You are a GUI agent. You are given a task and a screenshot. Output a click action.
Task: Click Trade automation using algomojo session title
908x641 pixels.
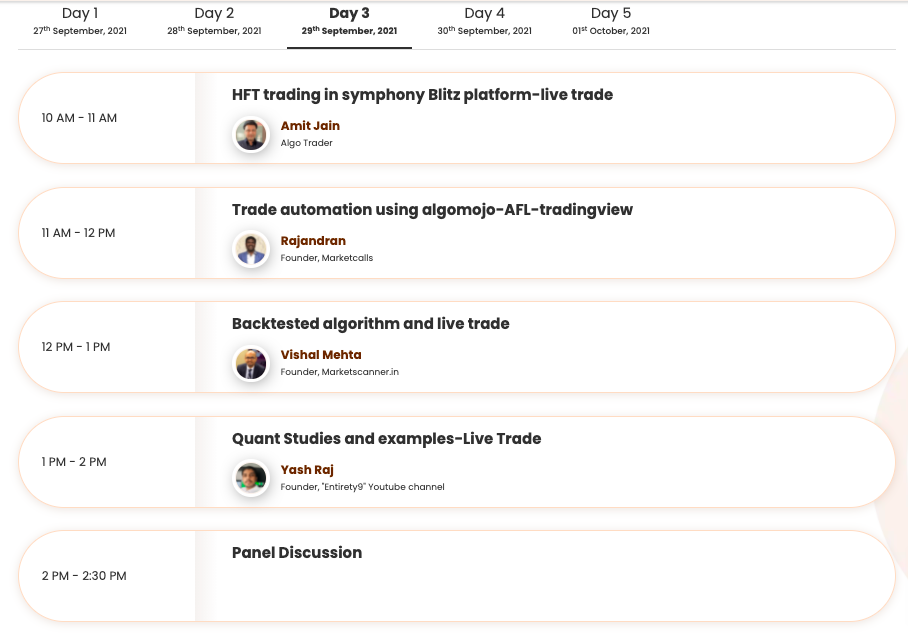[432, 210]
